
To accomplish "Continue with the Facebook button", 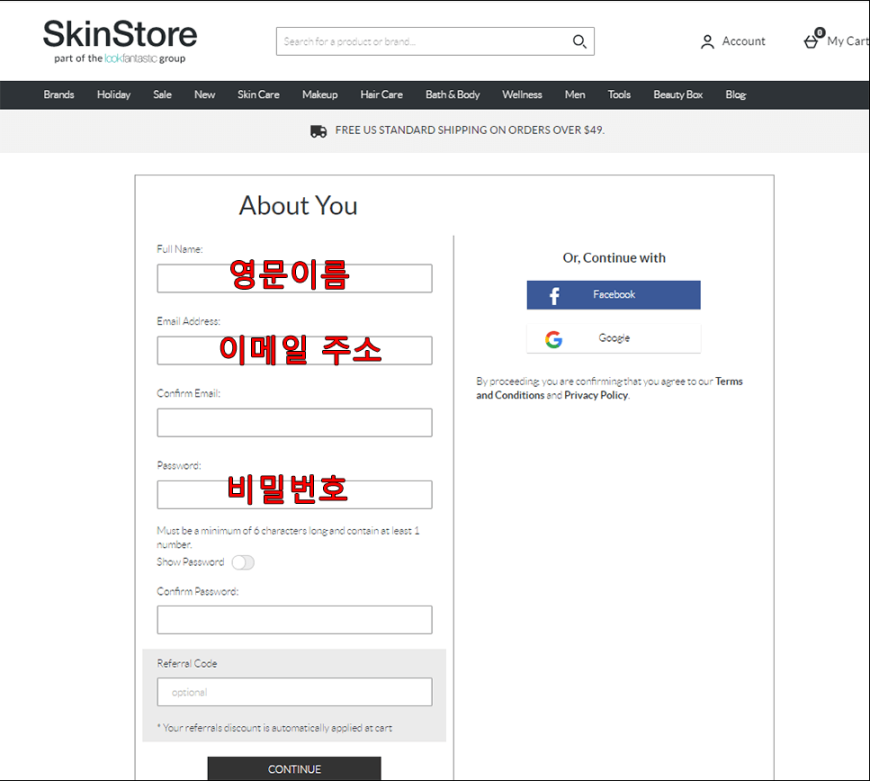I will pos(614,295).
